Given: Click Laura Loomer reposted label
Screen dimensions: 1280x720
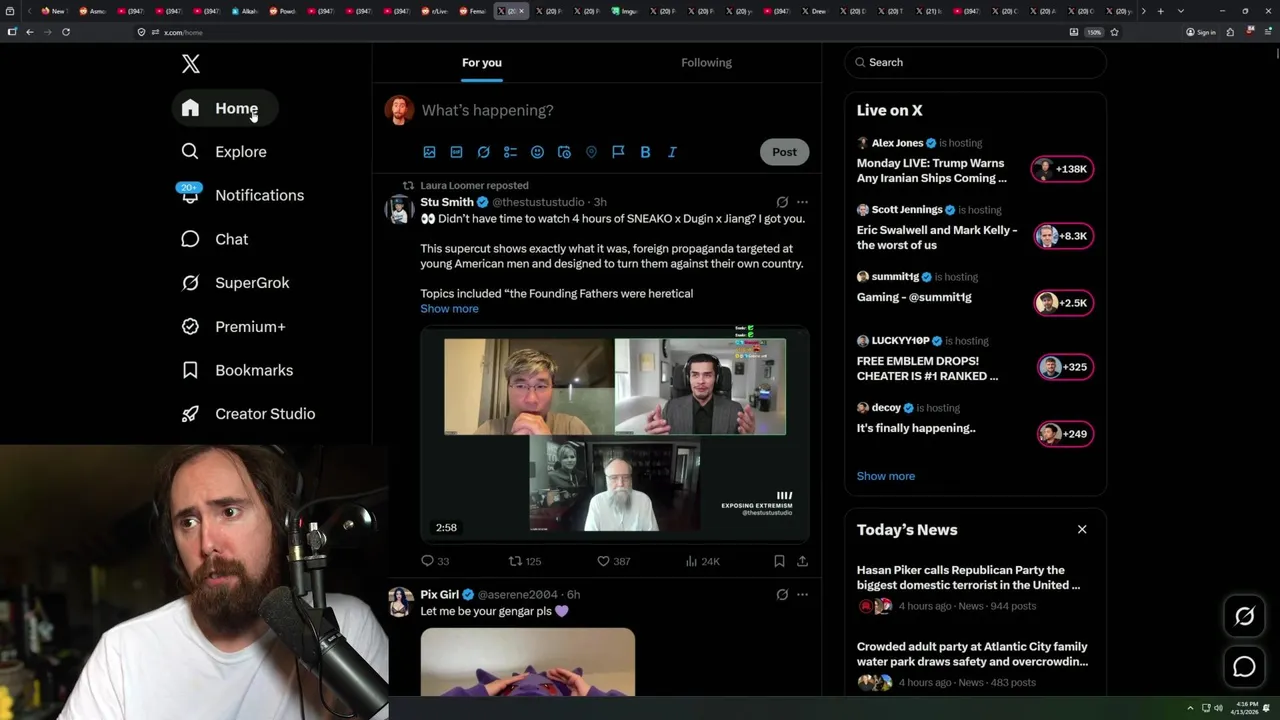Looking at the screenshot, I should click(x=474, y=185).
